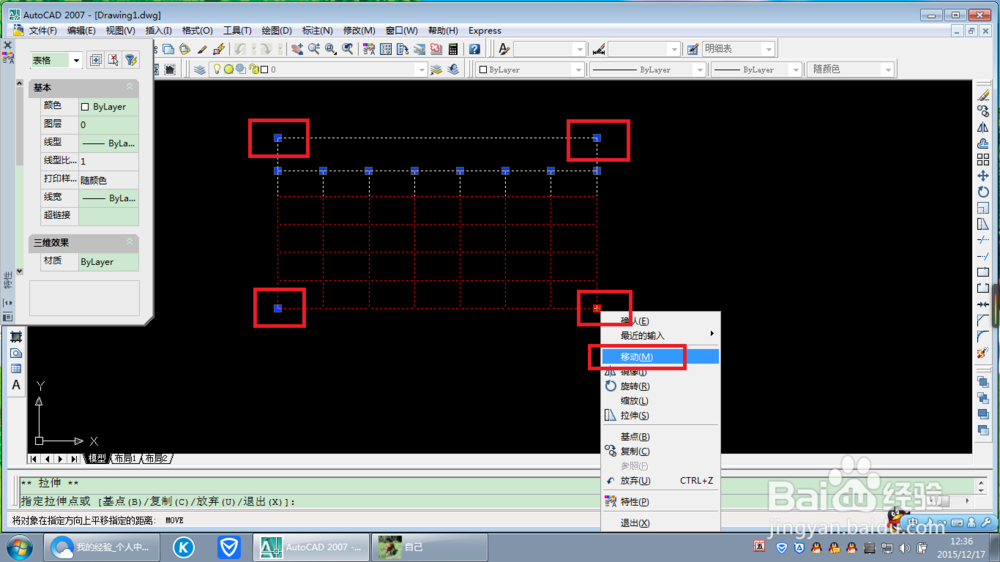Click the Zoom realtime icon
The width and height of the screenshot is (1000, 562).
314,49
